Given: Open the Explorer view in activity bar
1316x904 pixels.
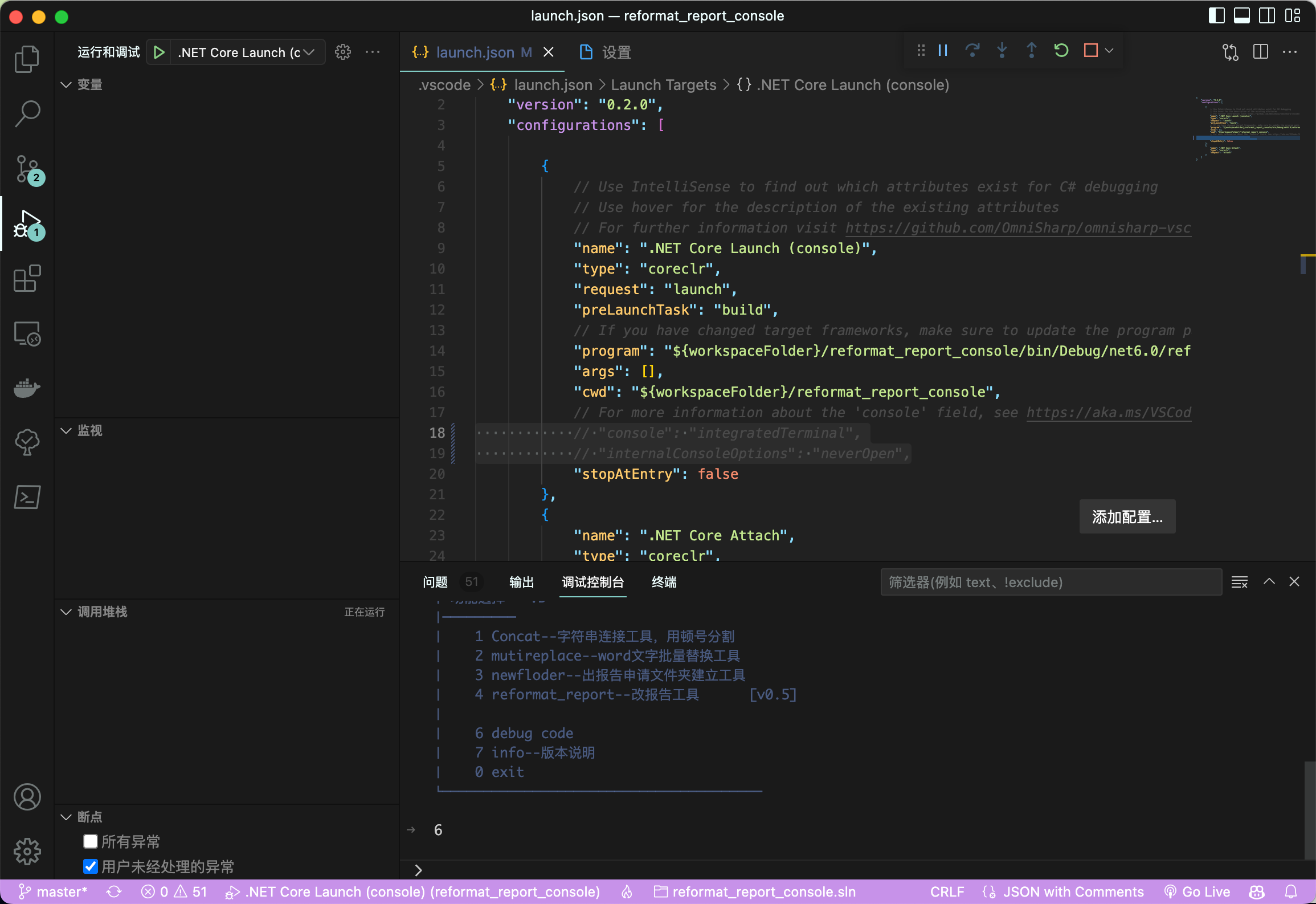Looking at the screenshot, I should pyautogui.click(x=27, y=59).
